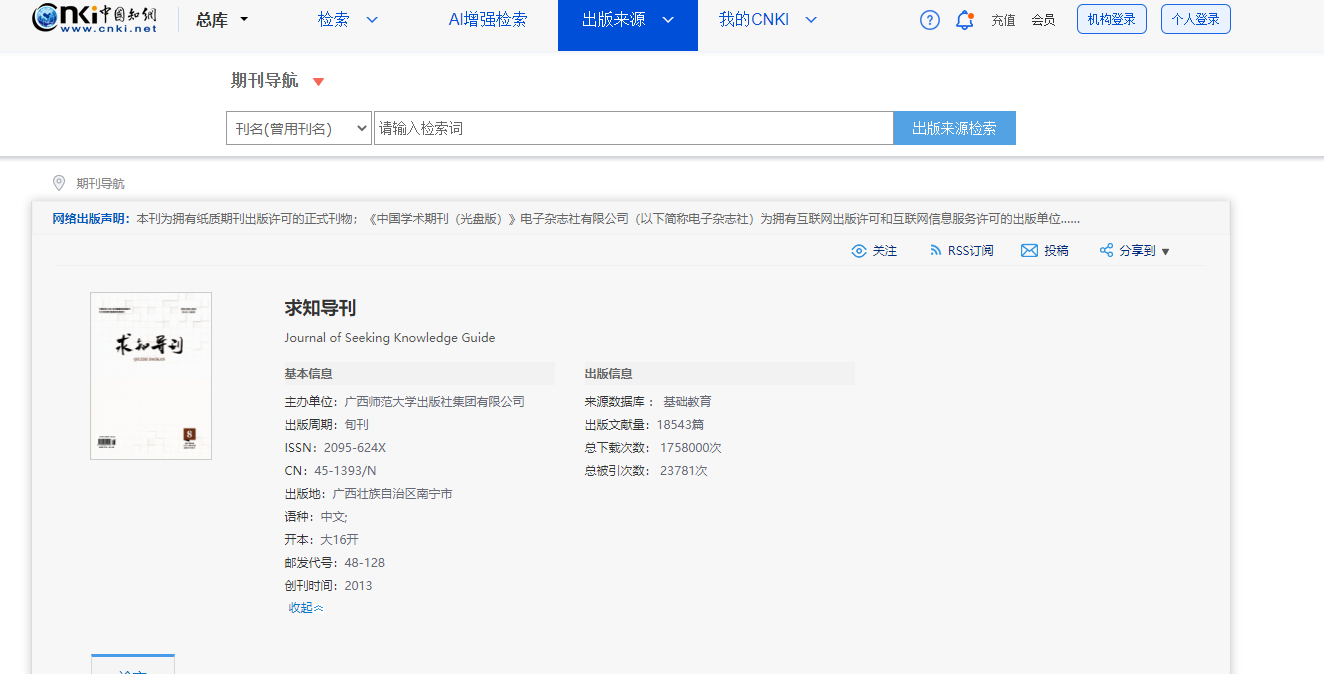Click the 出版来源检索 search button
The height and width of the screenshot is (674, 1324).
click(x=954, y=128)
